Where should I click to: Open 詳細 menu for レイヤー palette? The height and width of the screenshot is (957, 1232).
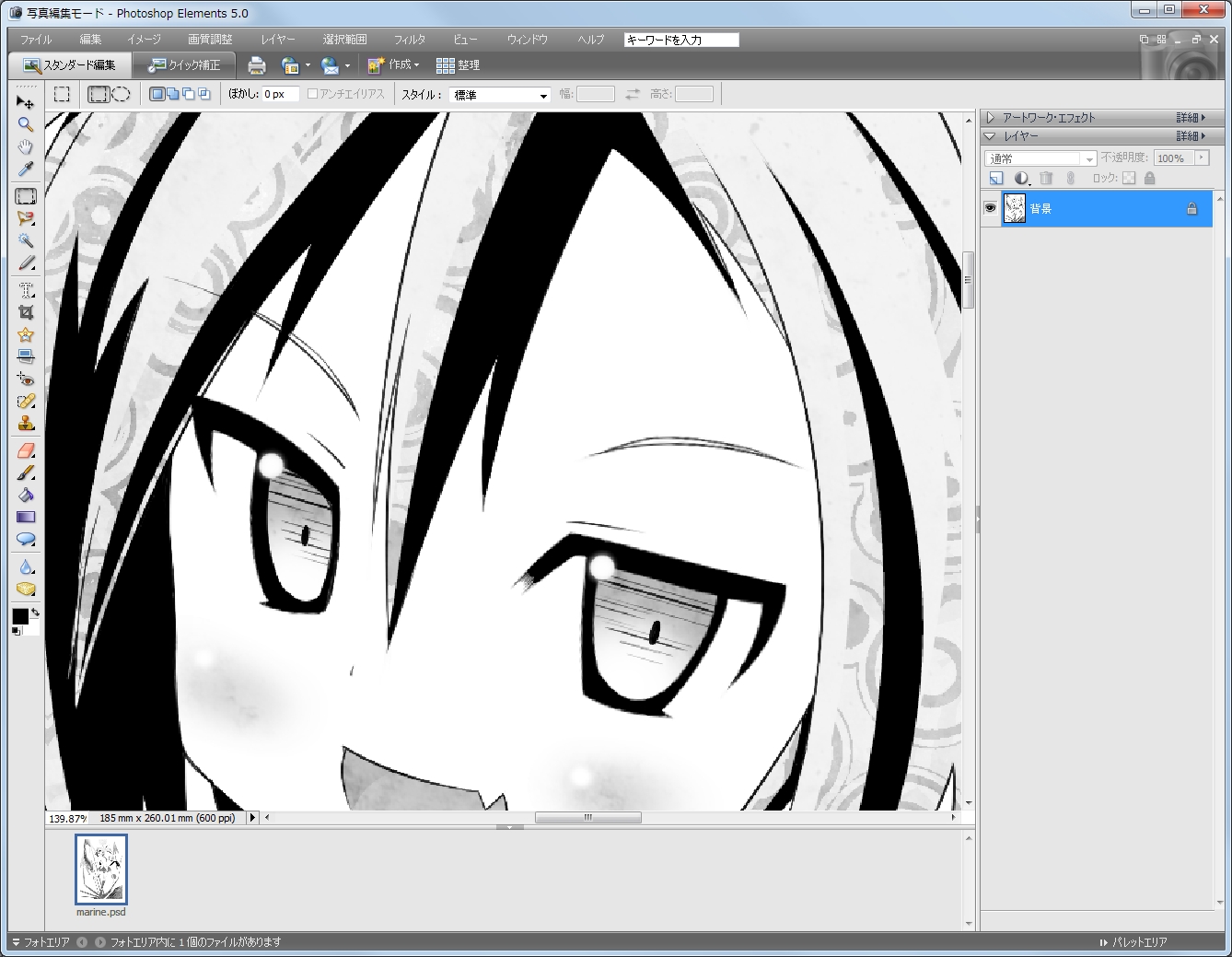click(1191, 136)
